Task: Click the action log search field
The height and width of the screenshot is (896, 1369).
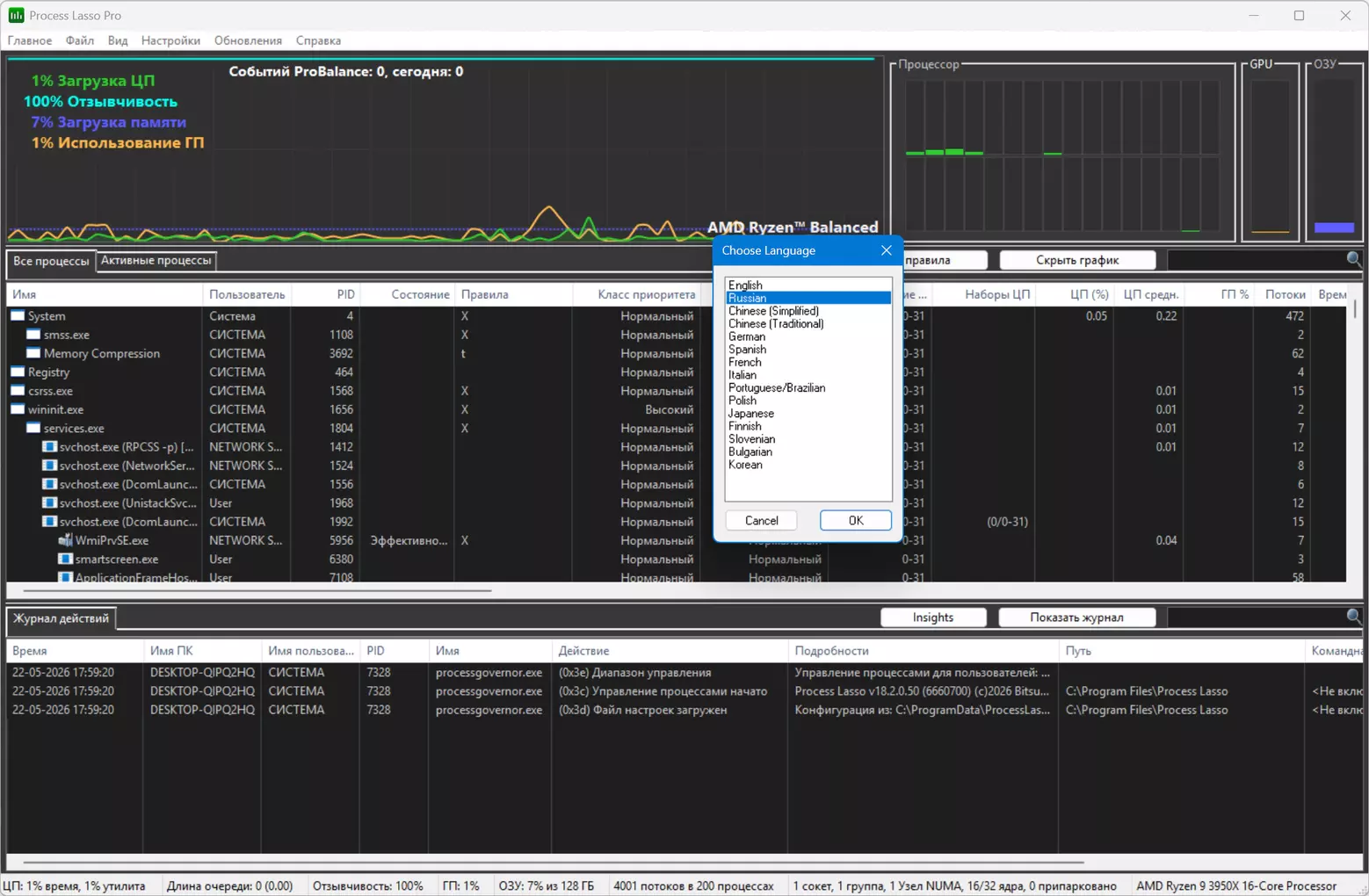Action: 1257,618
